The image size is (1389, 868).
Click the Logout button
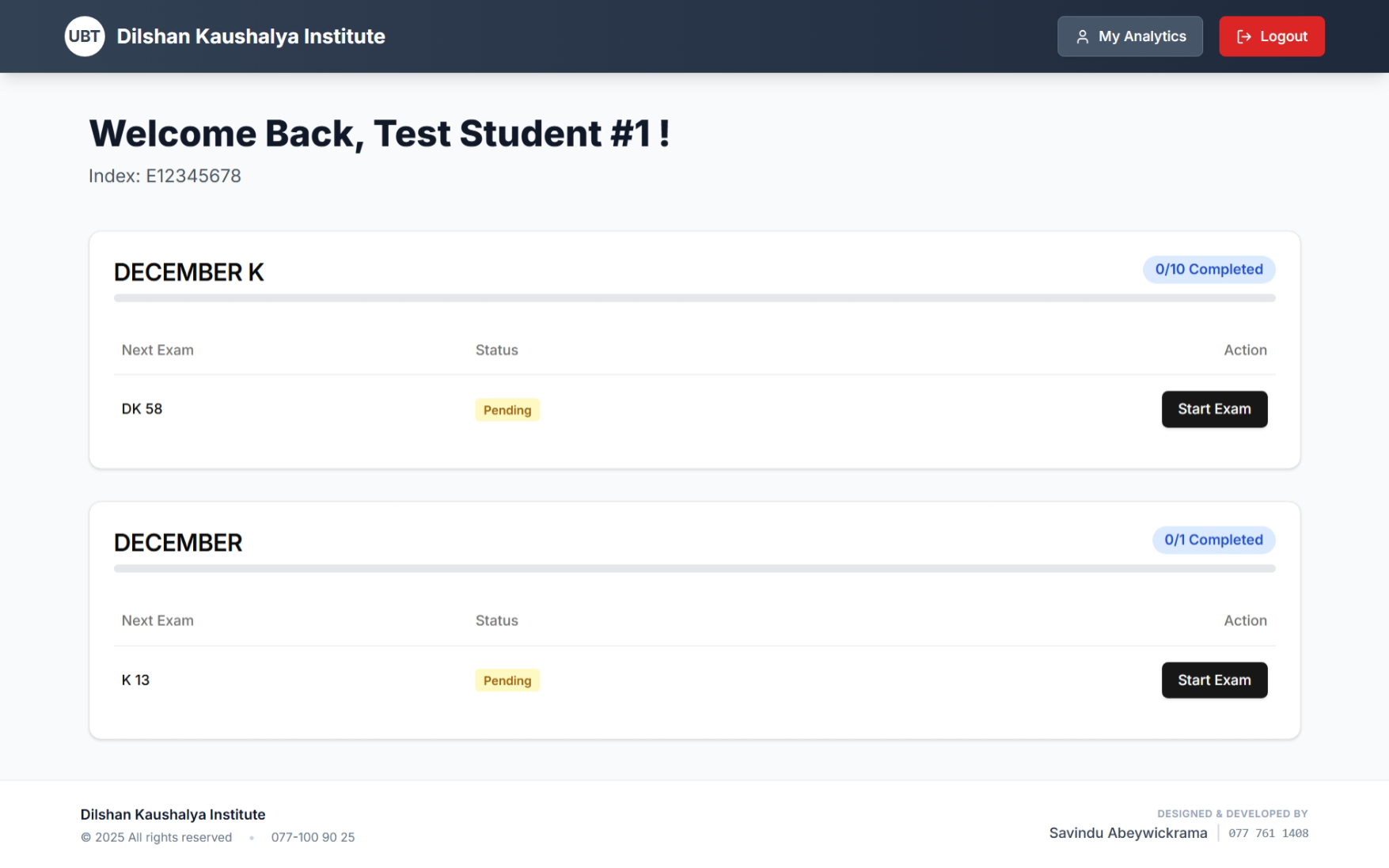pos(1271,36)
